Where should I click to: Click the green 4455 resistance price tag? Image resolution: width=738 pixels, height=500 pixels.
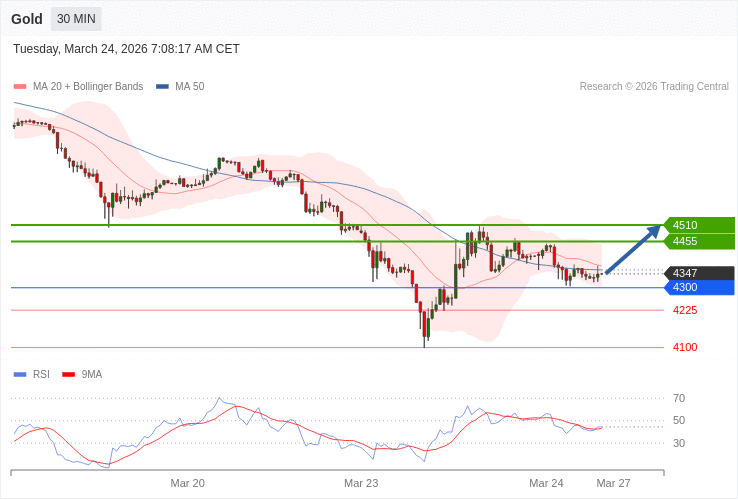click(698, 241)
